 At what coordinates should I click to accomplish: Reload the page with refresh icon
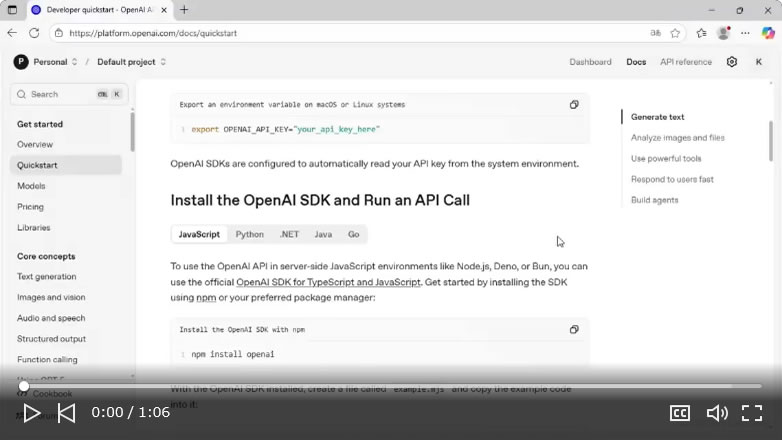(x=34, y=33)
